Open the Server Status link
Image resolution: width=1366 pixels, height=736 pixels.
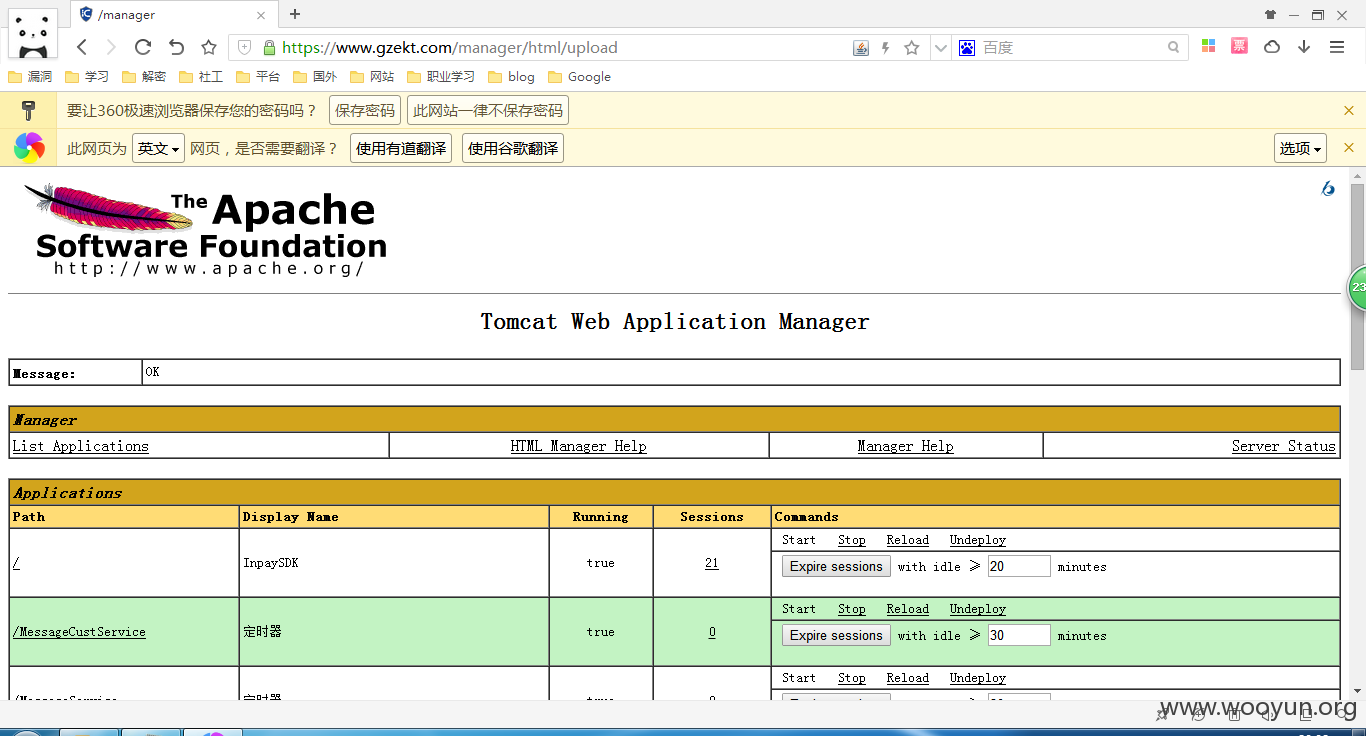pos(1284,446)
